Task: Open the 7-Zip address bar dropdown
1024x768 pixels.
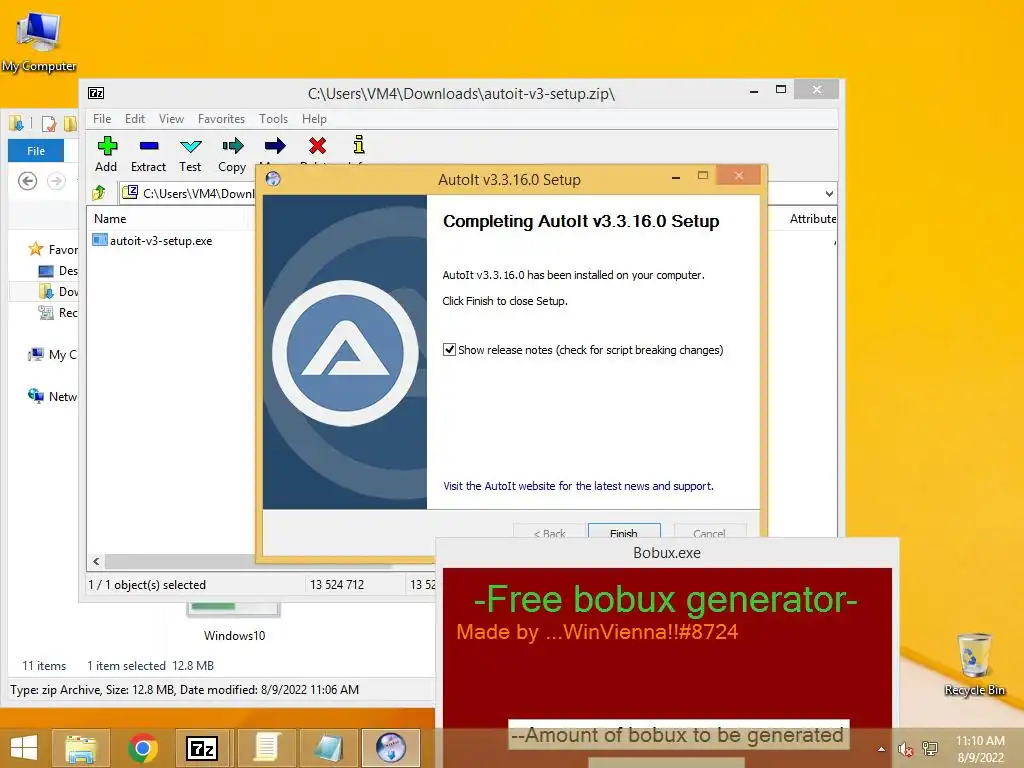Action: 829,193
